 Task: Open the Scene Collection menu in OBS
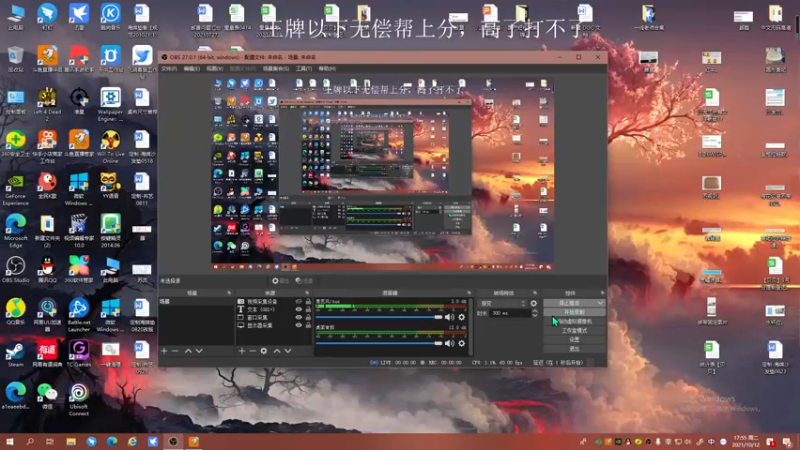click(x=276, y=68)
